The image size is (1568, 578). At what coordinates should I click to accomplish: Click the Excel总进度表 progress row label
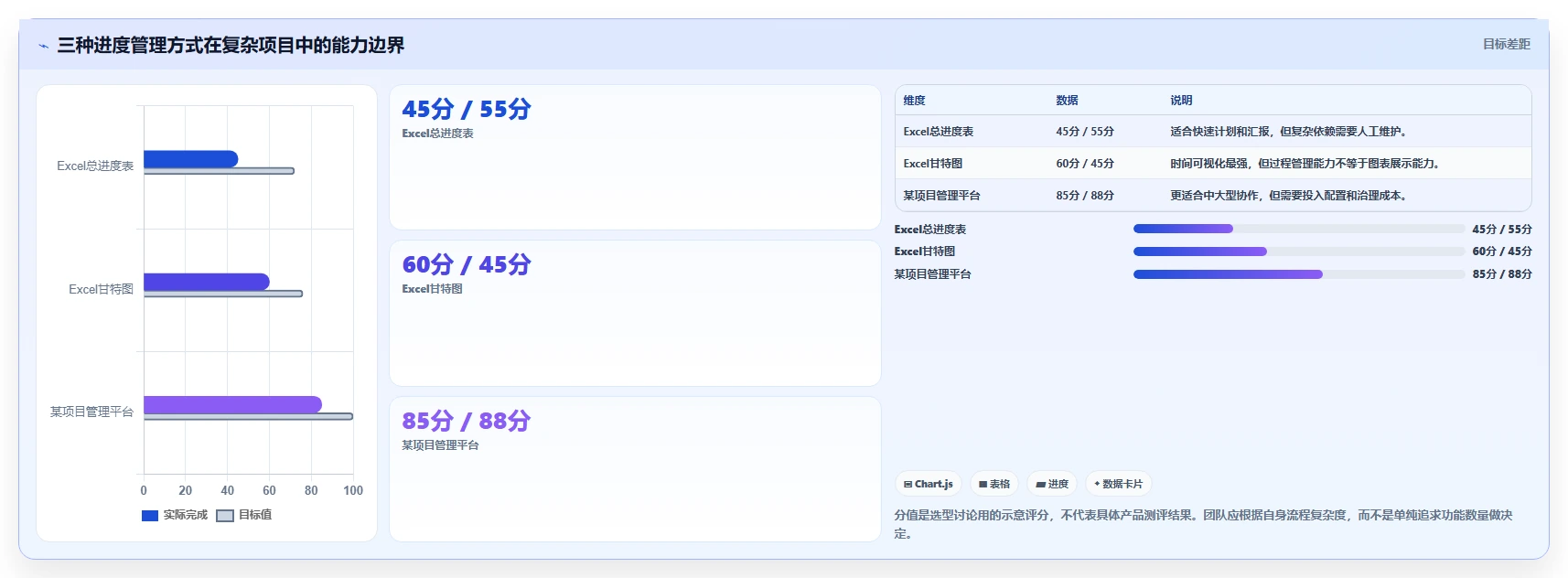pos(929,230)
